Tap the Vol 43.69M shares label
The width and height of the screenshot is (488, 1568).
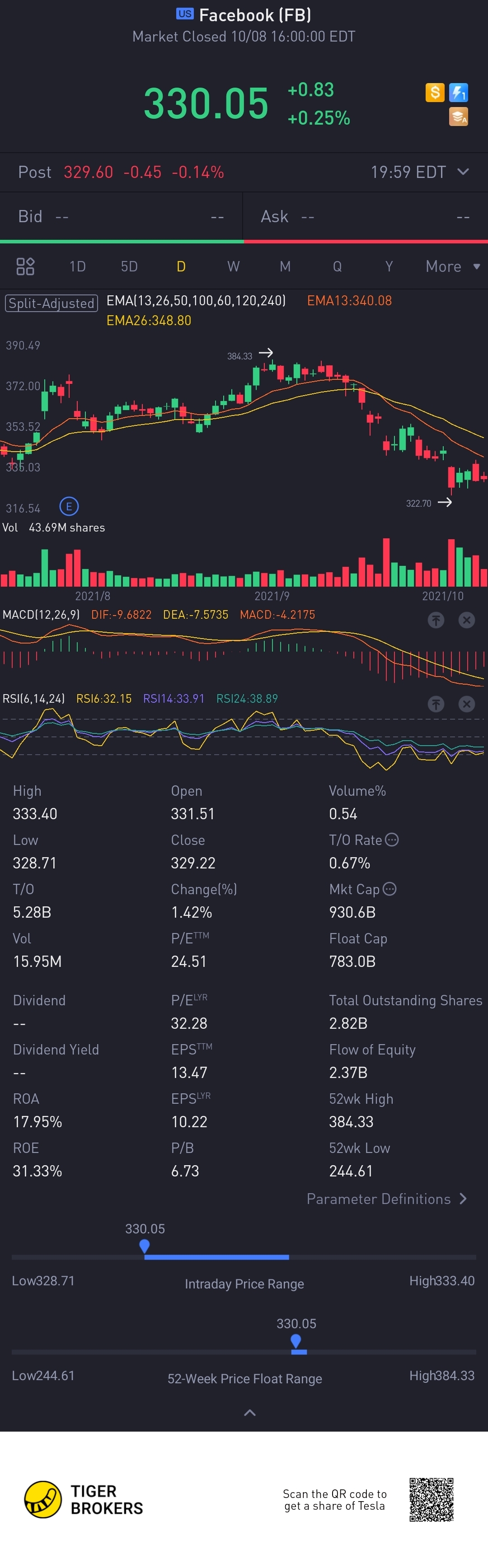pos(54,528)
